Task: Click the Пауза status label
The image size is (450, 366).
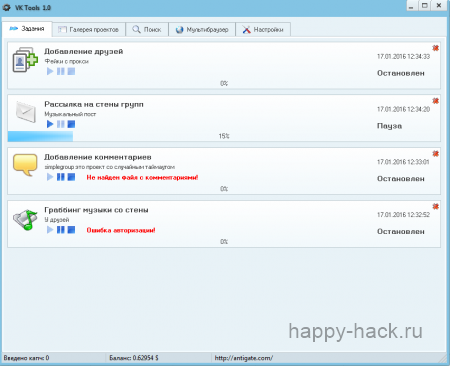Action: click(x=389, y=126)
